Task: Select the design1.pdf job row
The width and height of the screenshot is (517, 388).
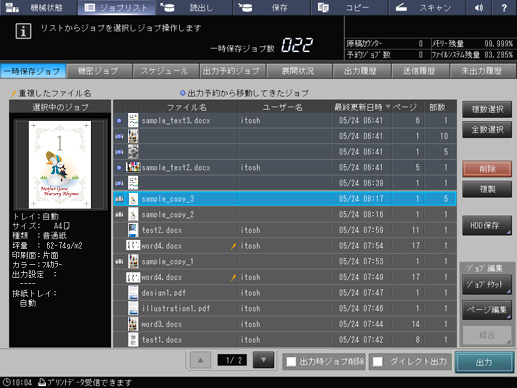Action: [x=285, y=293]
